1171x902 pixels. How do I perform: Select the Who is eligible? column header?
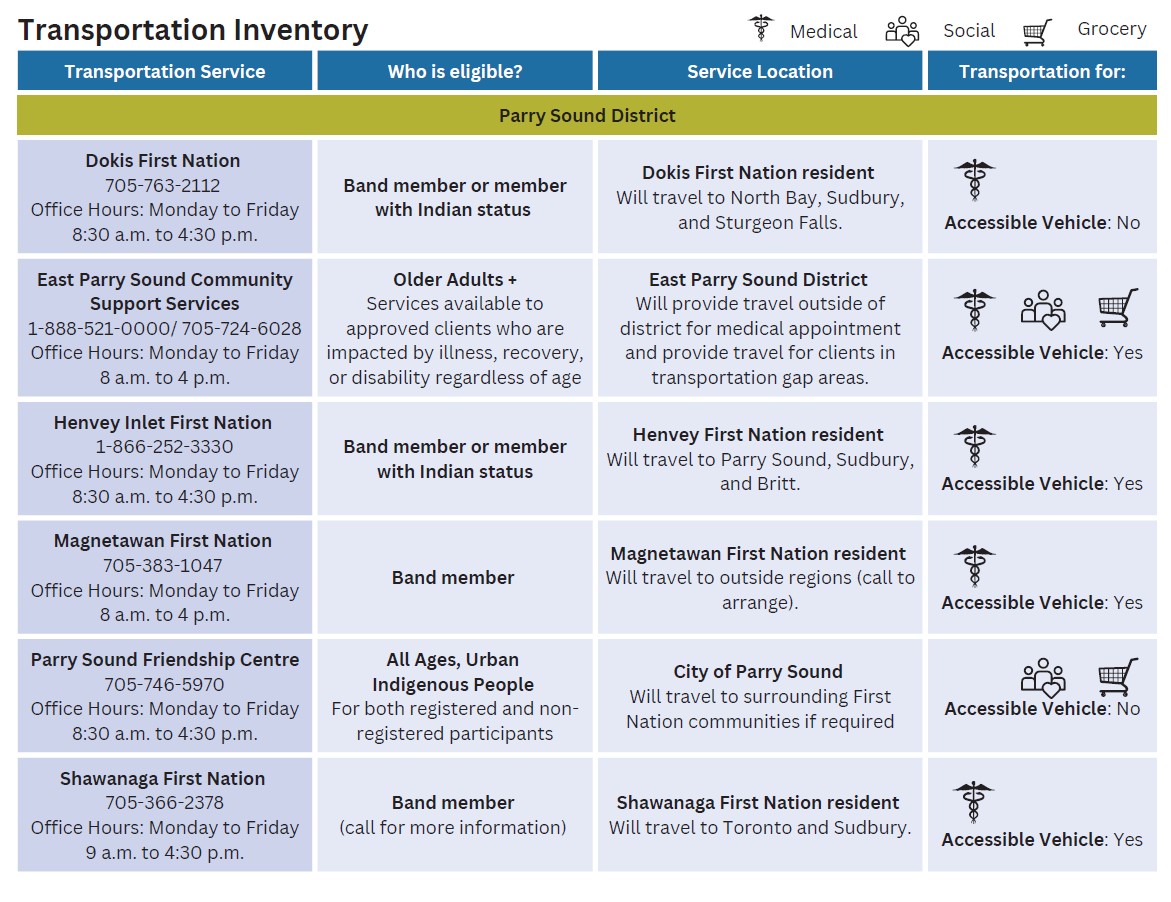coord(455,72)
